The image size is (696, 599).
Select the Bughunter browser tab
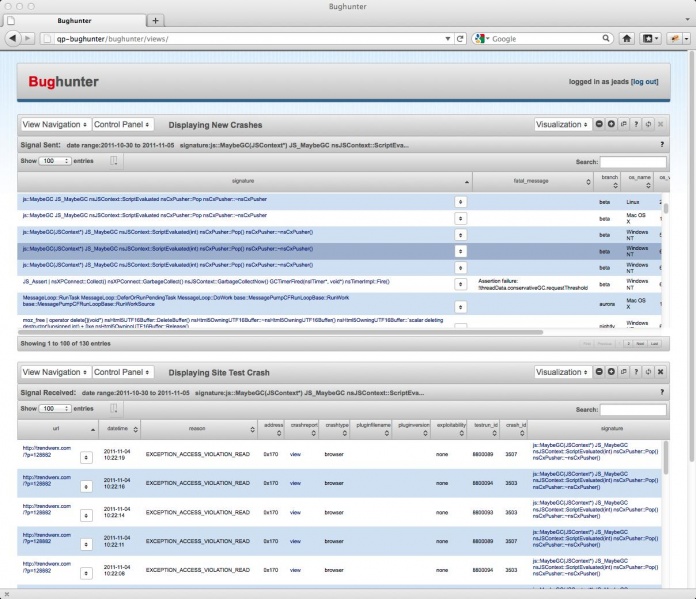[x=75, y=20]
